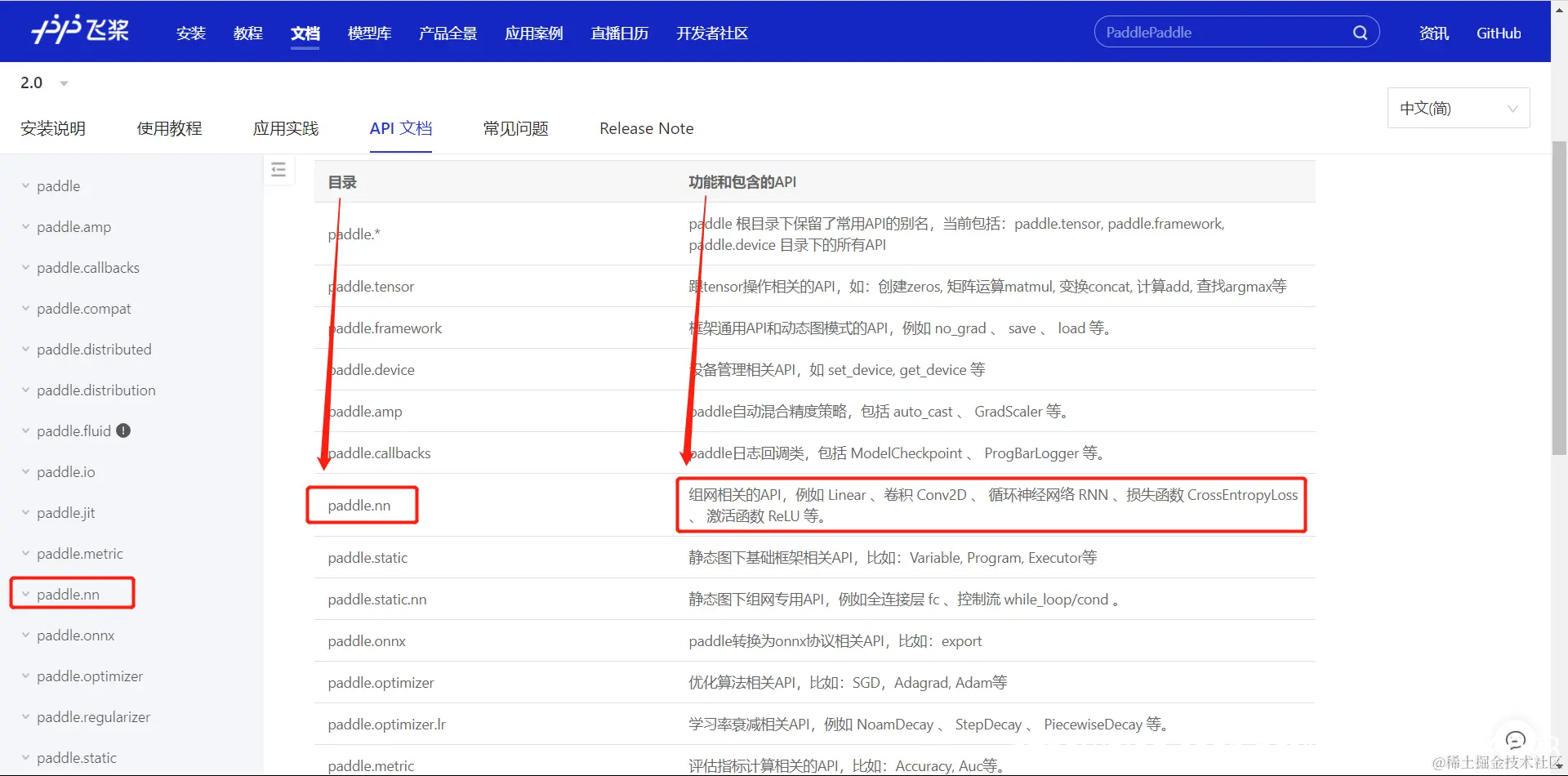Expand paddle.distributed in the sidebar tree
Viewport: 1568px width, 776px height.
(24, 349)
